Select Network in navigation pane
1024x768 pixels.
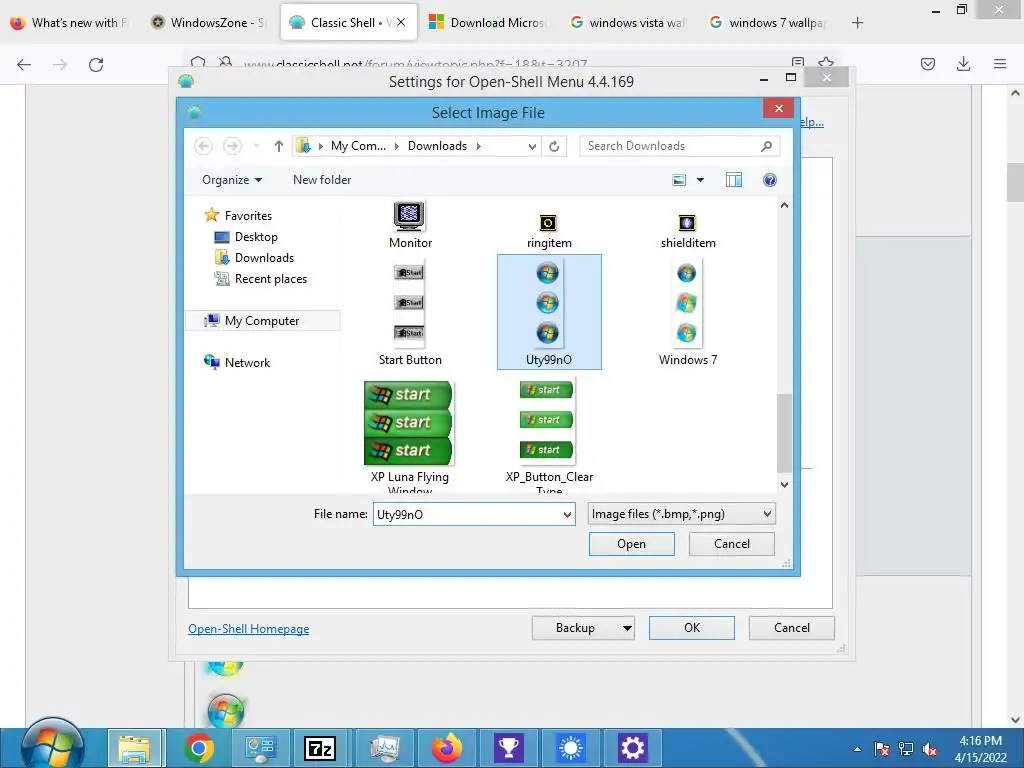[237, 362]
